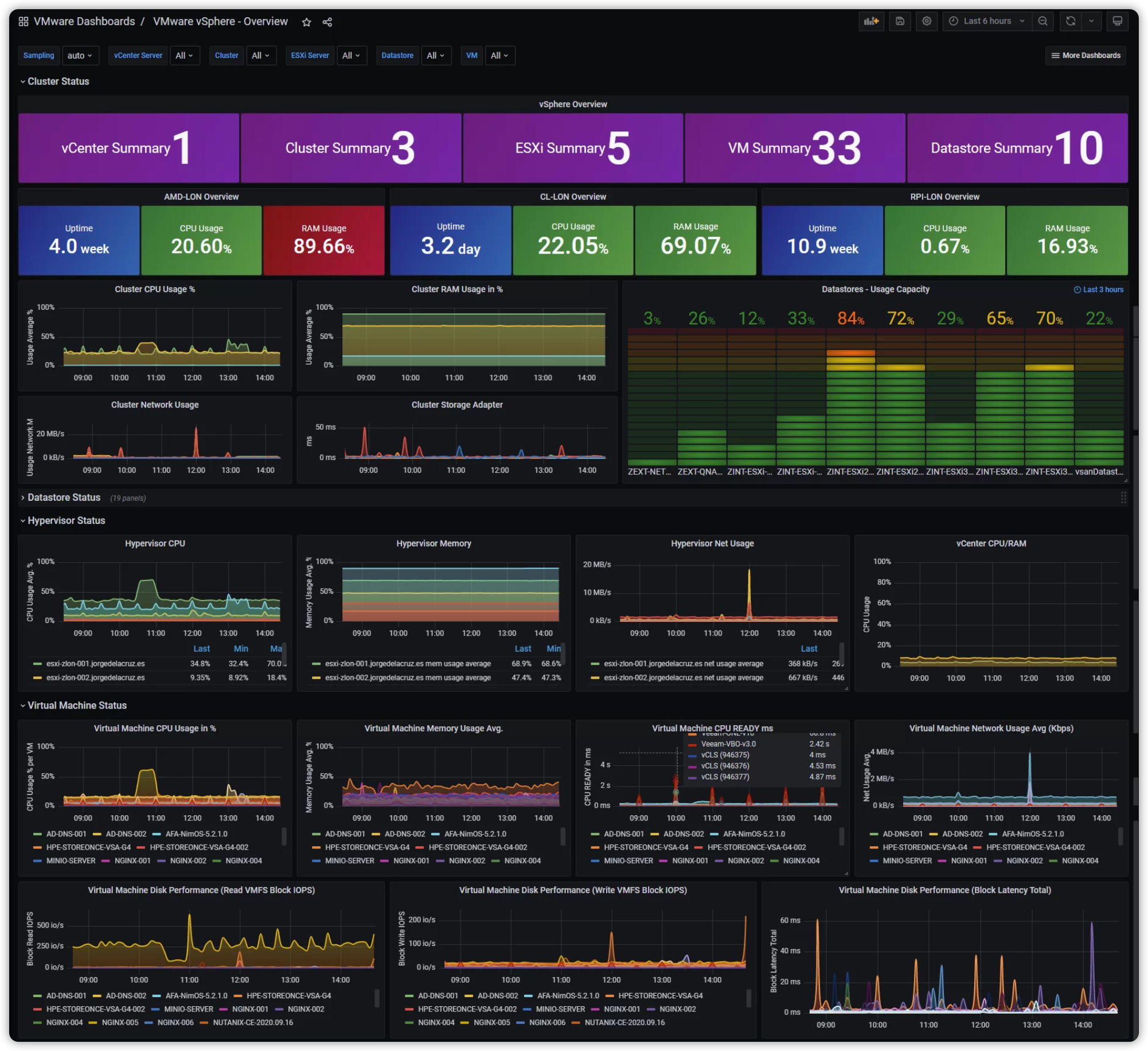Toggle esxi-zlon-002 series in Hypervisor CPU legend
The width and height of the screenshot is (1148, 1051).
tap(95, 678)
